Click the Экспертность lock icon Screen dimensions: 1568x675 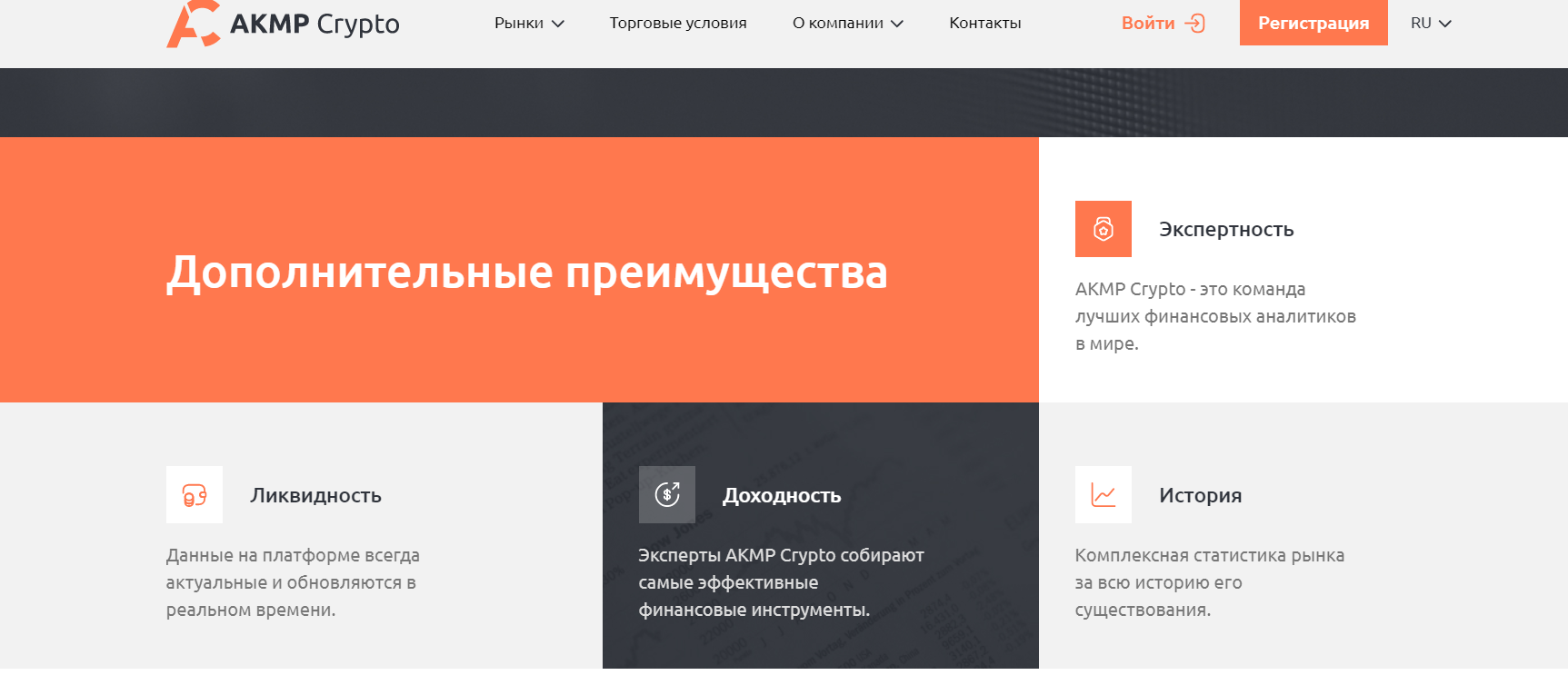click(1104, 229)
